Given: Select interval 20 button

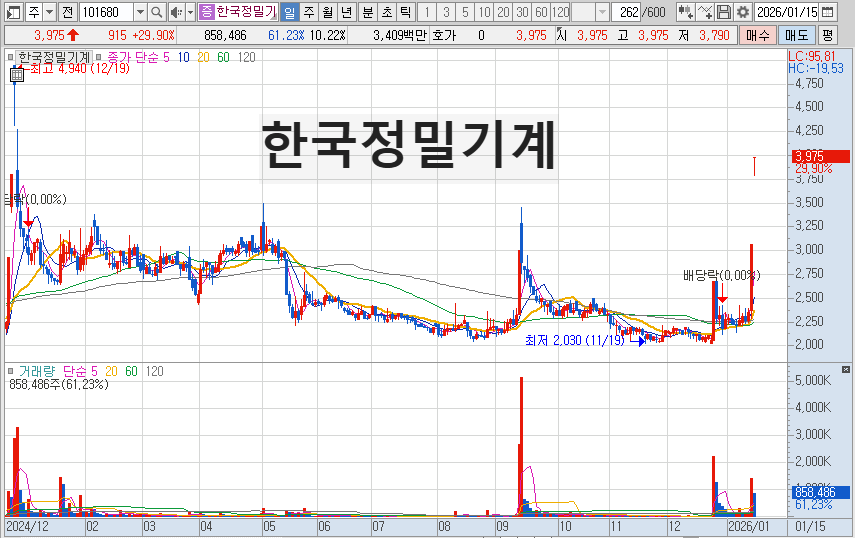Looking at the screenshot, I should point(503,11).
